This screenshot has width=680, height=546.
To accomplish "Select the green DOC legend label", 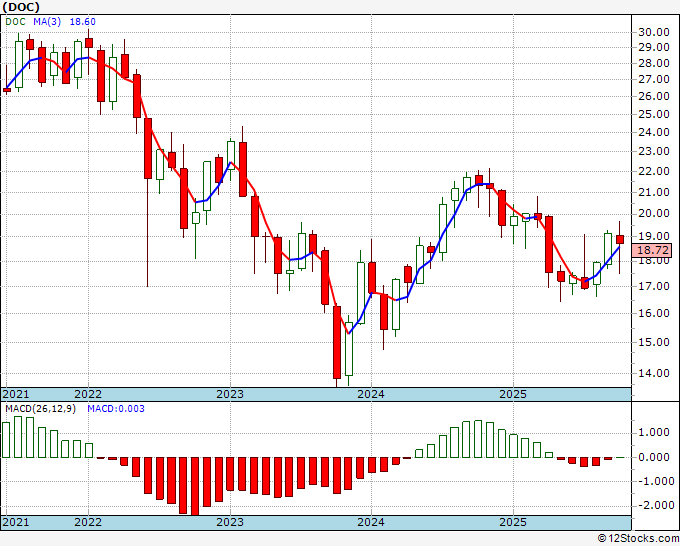I will [x=16, y=22].
